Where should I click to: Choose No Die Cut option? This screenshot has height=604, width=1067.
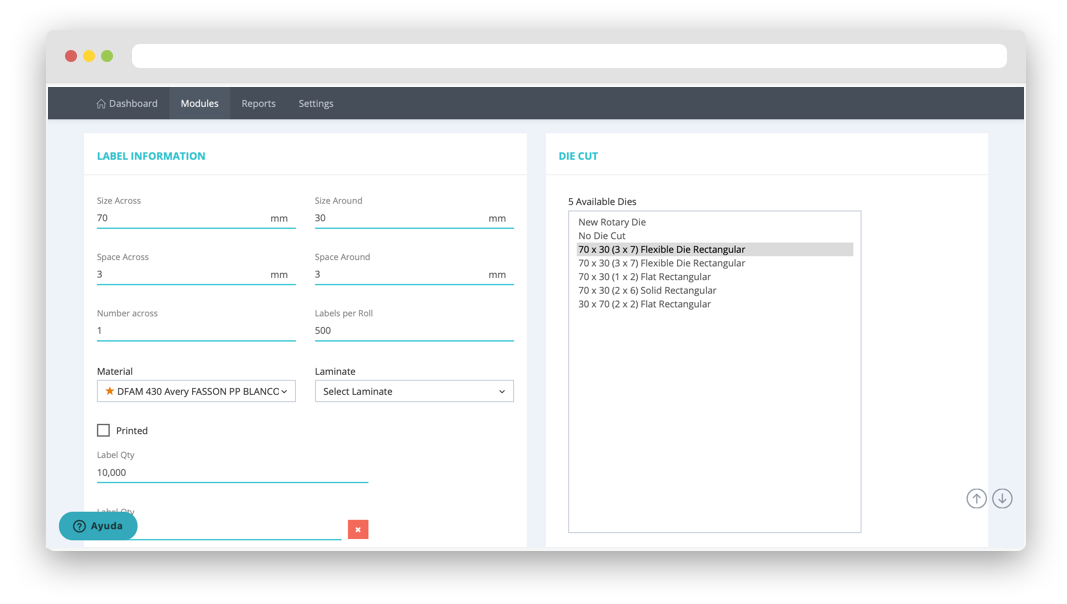tap(602, 236)
